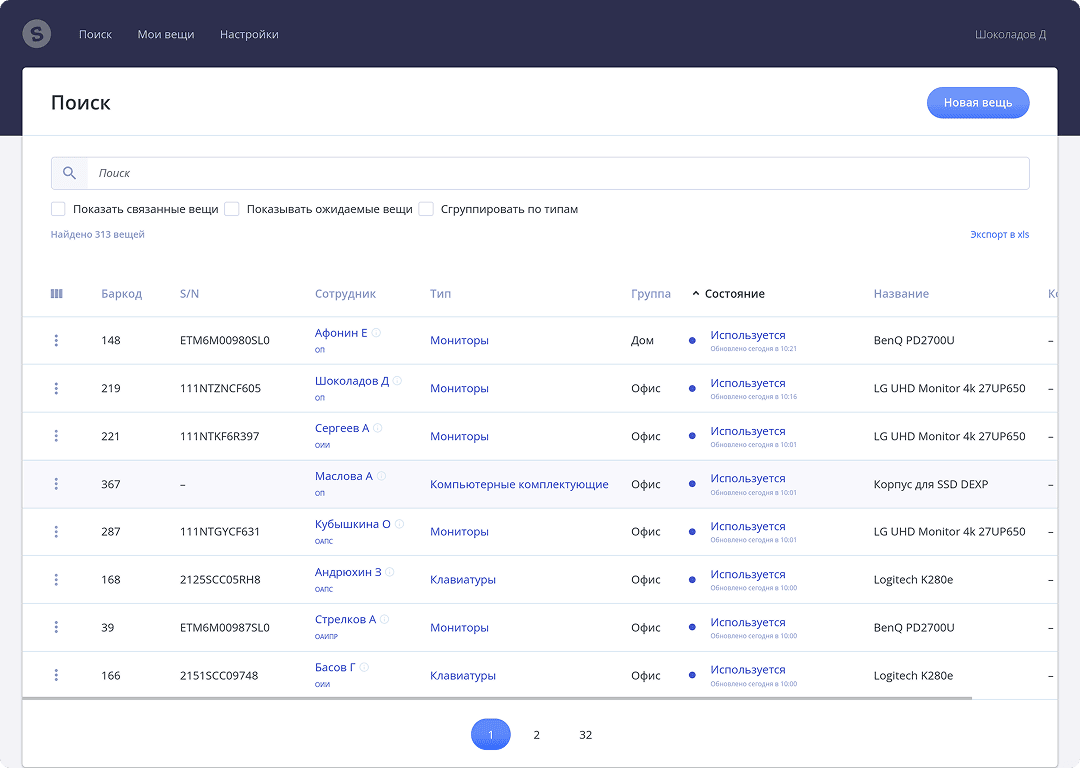Go to last page 32

click(585, 735)
